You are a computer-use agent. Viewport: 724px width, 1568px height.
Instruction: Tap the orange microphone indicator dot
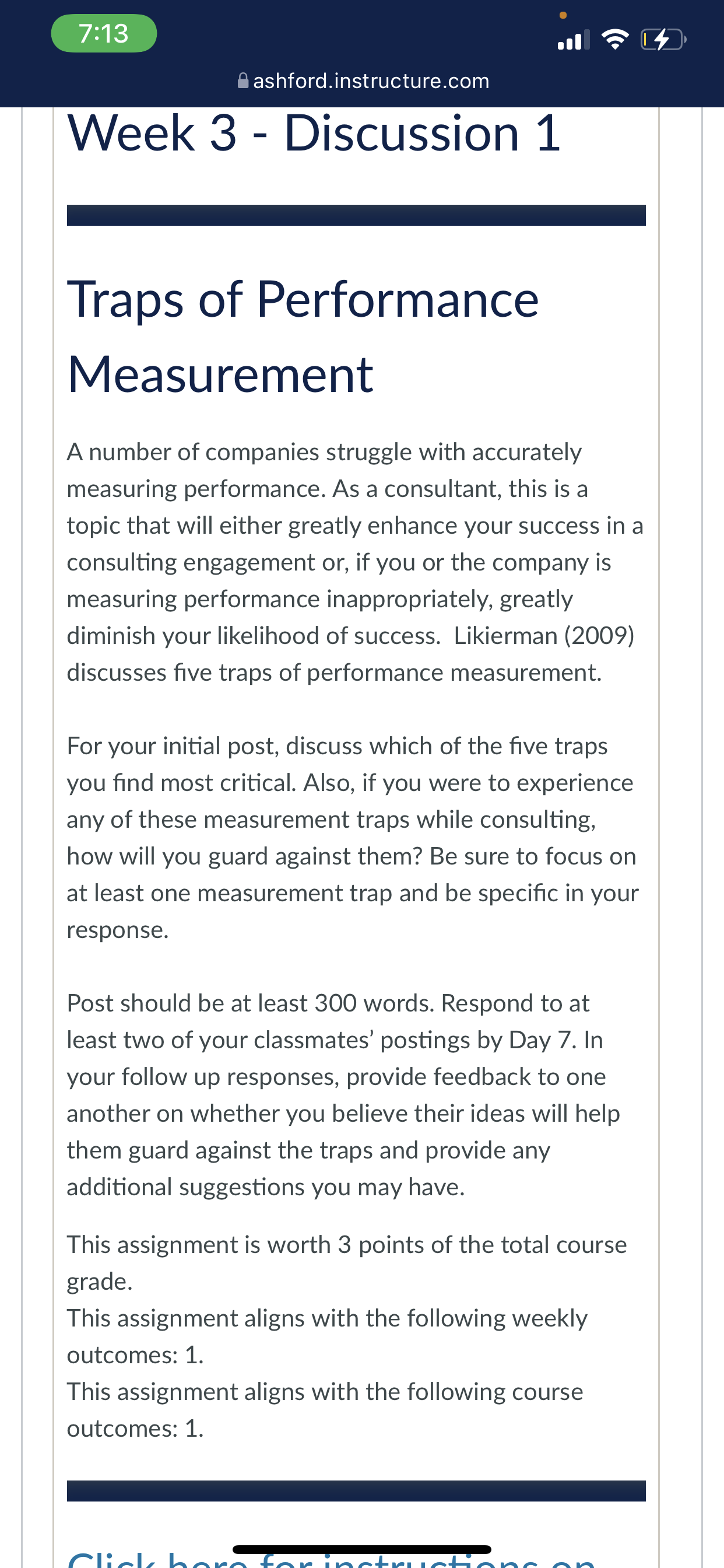coord(563,15)
